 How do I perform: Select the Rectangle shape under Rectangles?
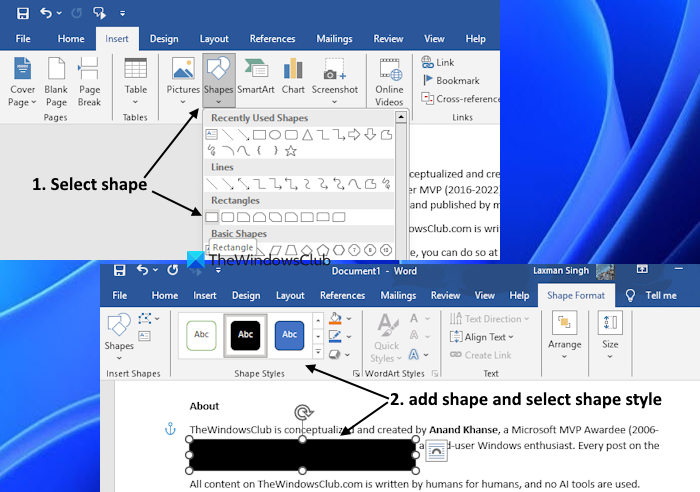(212, 217)
